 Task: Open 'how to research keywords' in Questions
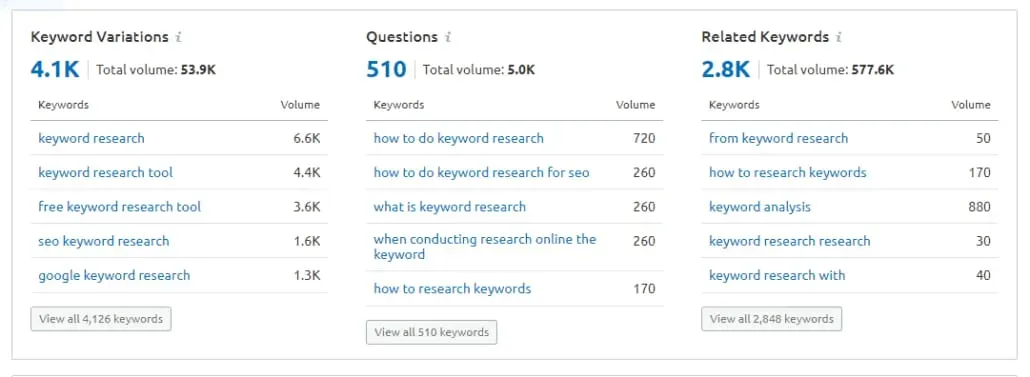[453, 288]
